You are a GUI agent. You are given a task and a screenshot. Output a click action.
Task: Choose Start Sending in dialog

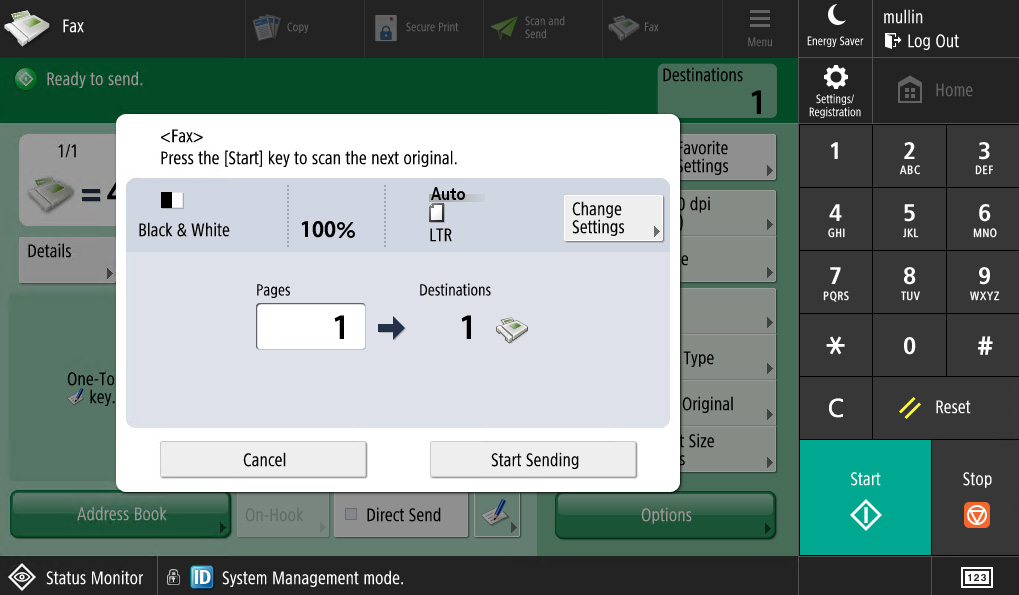point(533,460)
